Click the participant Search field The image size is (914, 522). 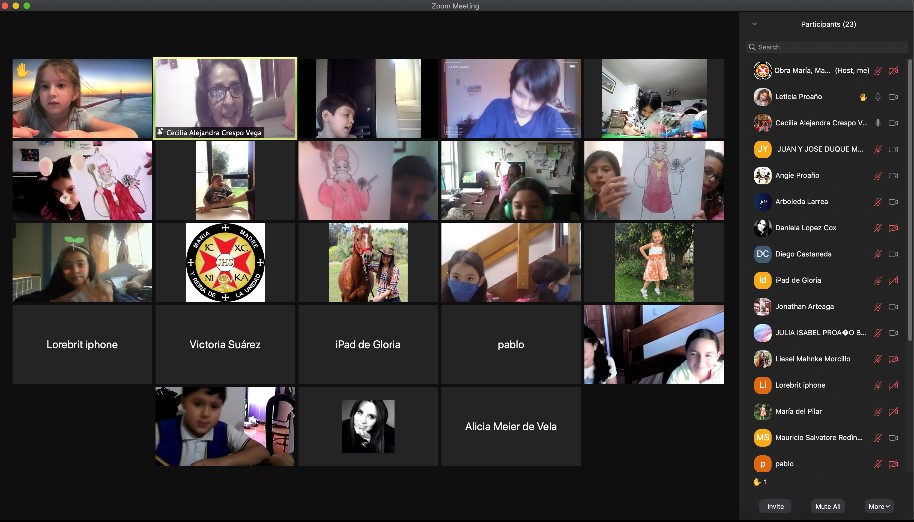830,47
